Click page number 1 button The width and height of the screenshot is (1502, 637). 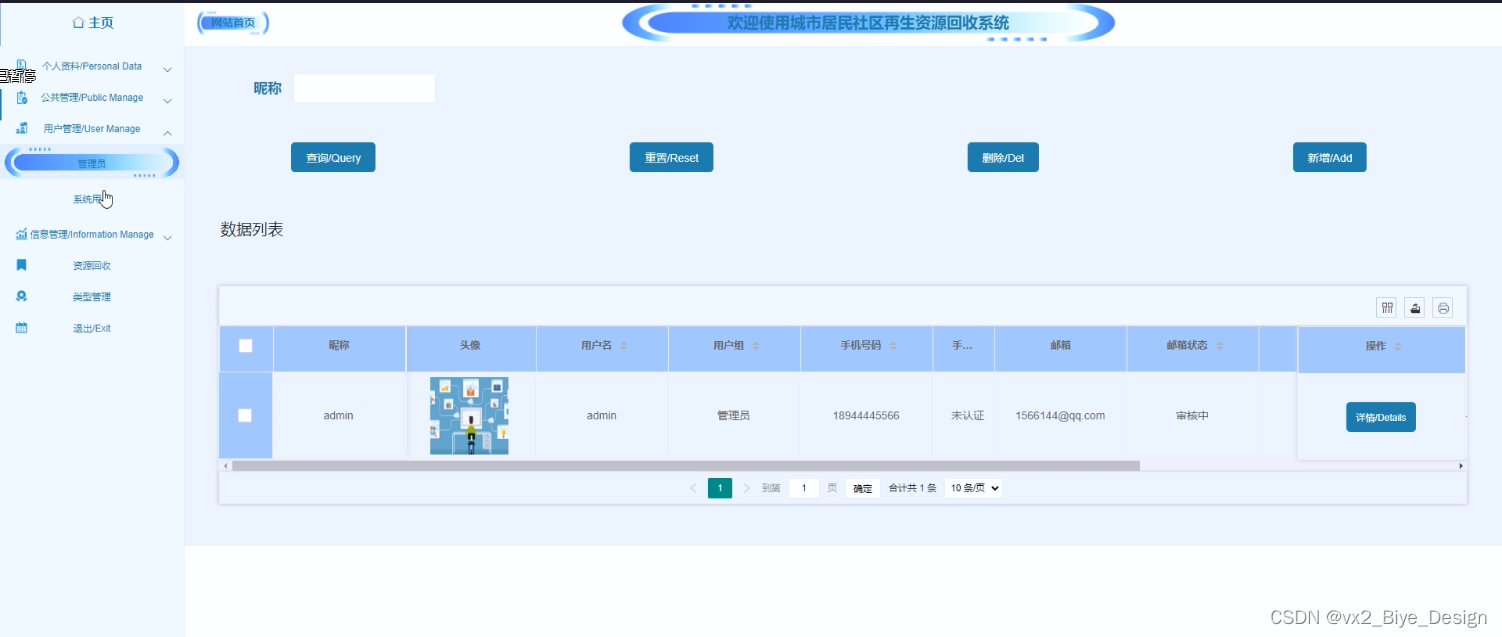point(720,488)
